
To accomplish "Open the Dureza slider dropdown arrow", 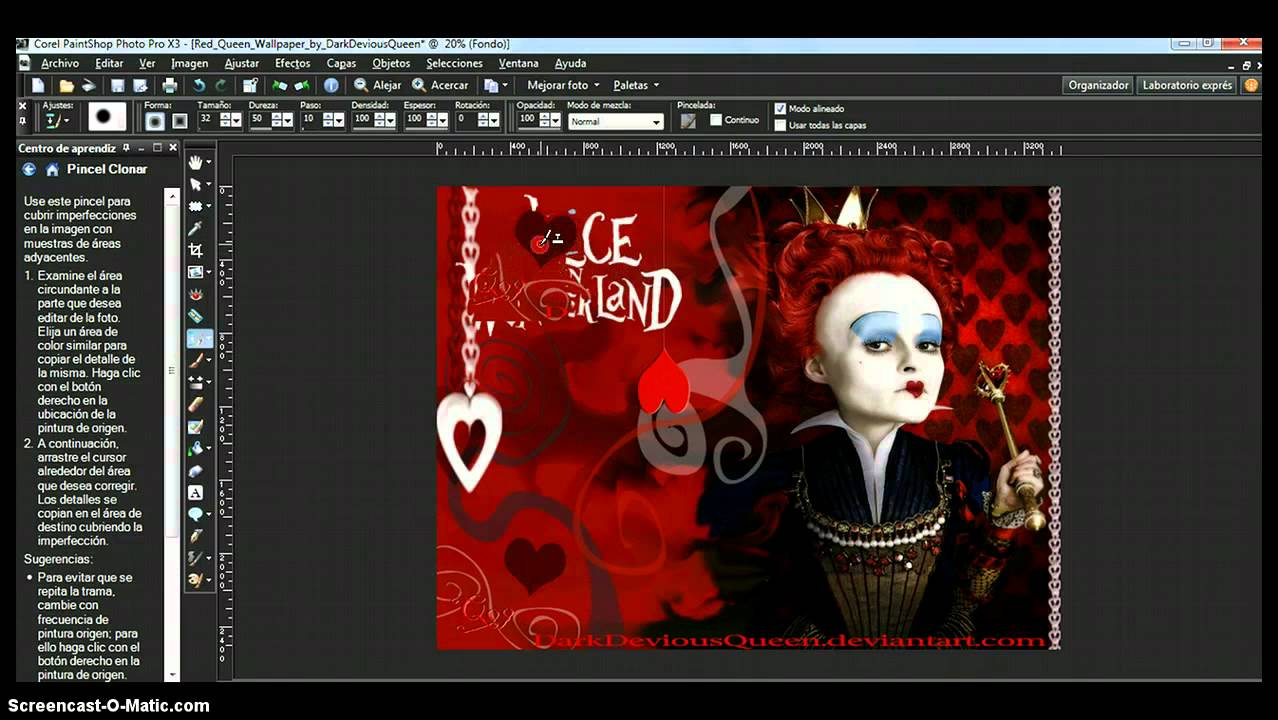I will coord(289,120).
